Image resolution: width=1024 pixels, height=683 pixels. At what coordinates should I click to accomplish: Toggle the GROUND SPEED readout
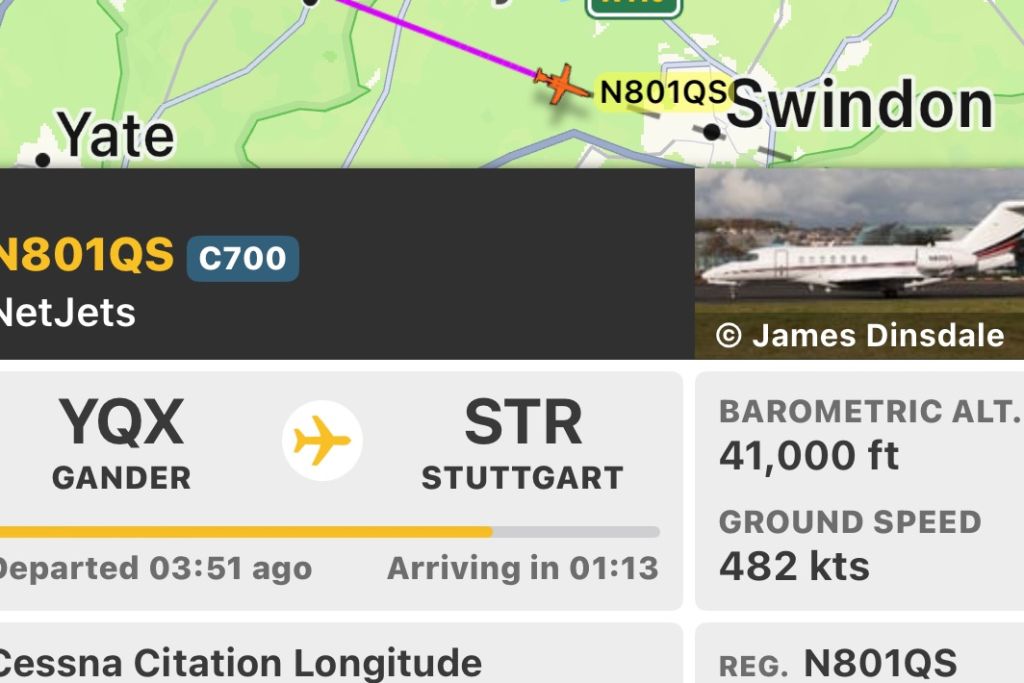point(850,521)
